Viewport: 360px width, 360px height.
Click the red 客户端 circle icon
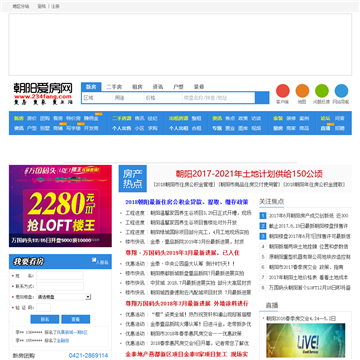[283, 91]
